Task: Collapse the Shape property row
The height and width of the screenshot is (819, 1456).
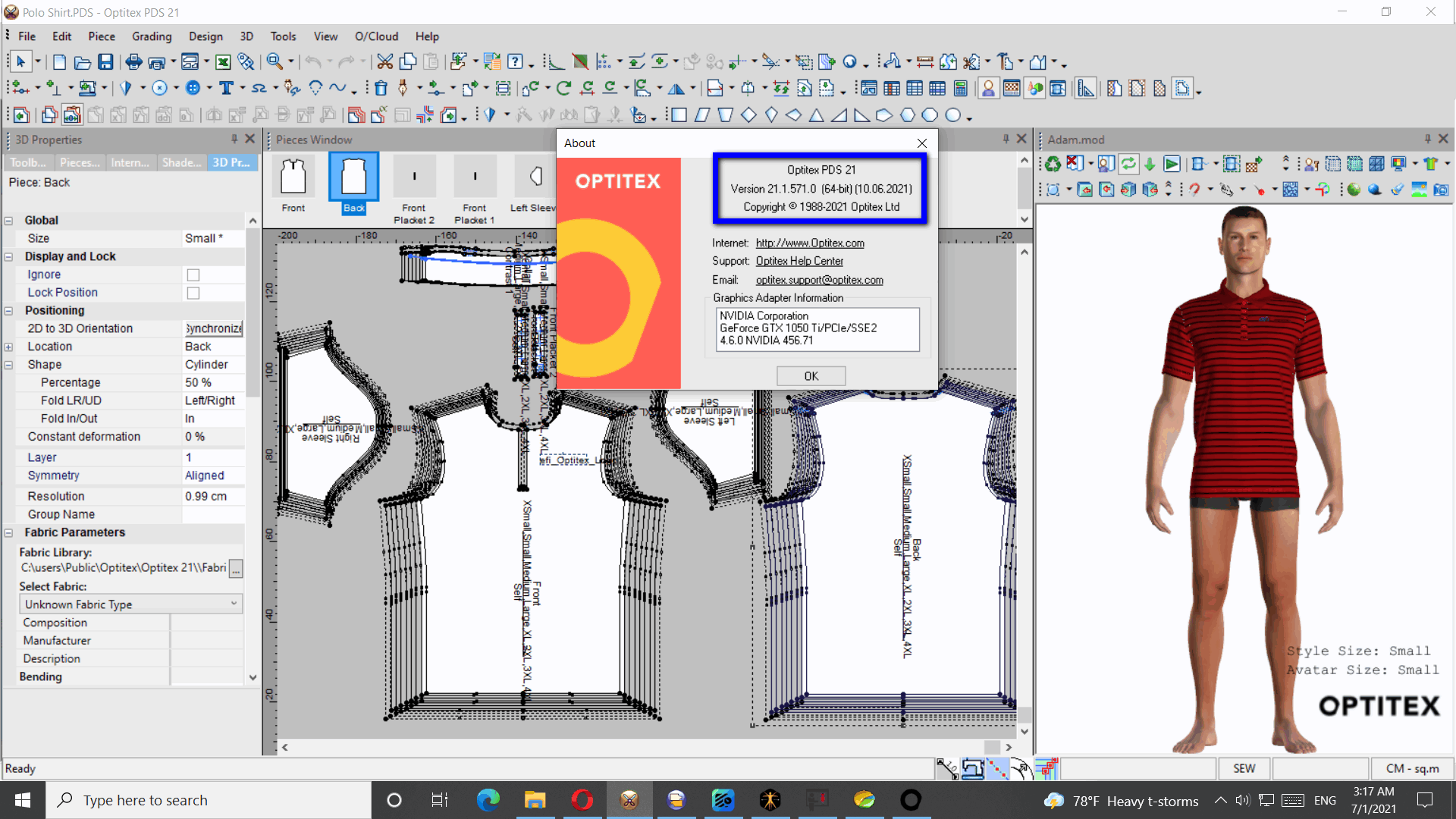Action: tap(8, 365)
